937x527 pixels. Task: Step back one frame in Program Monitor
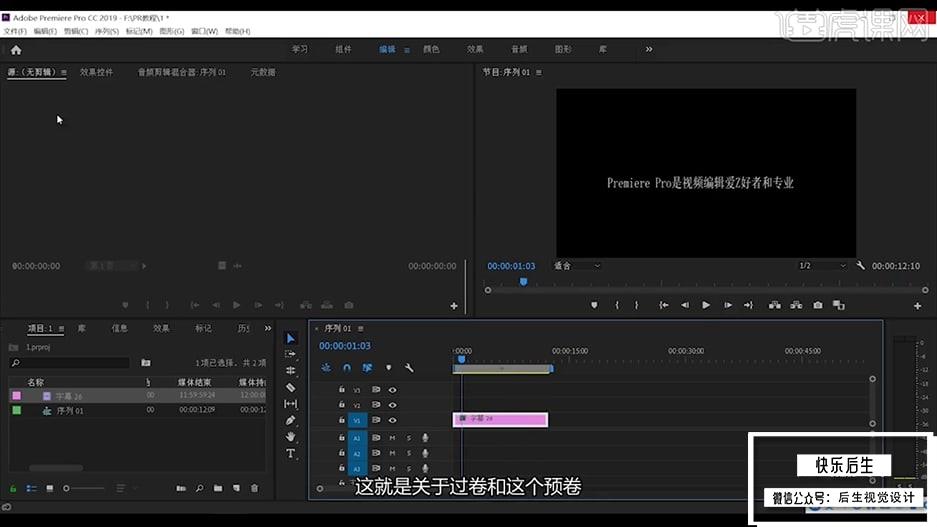pos(685,305)
